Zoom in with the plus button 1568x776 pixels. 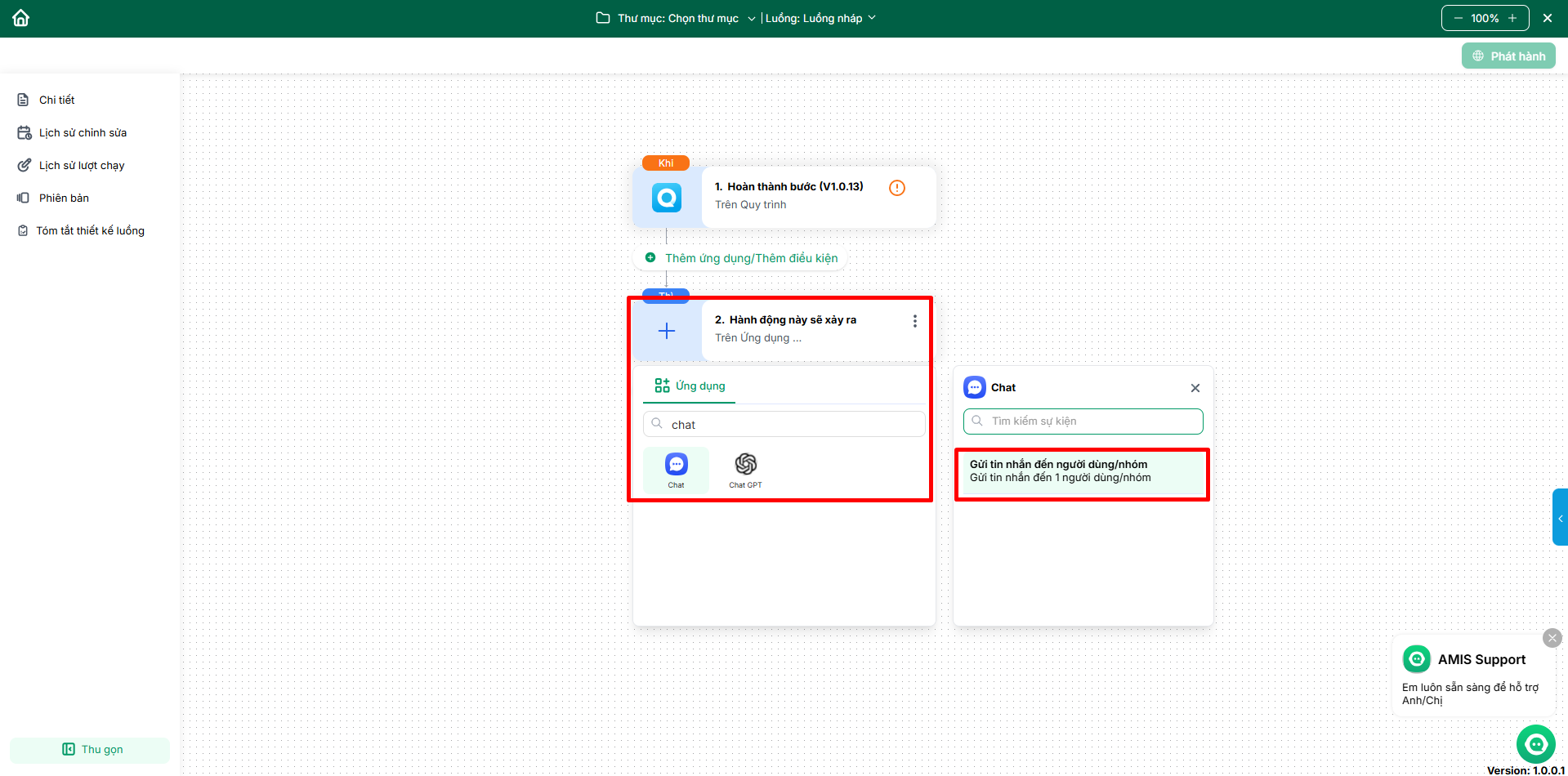point(1512,18)
